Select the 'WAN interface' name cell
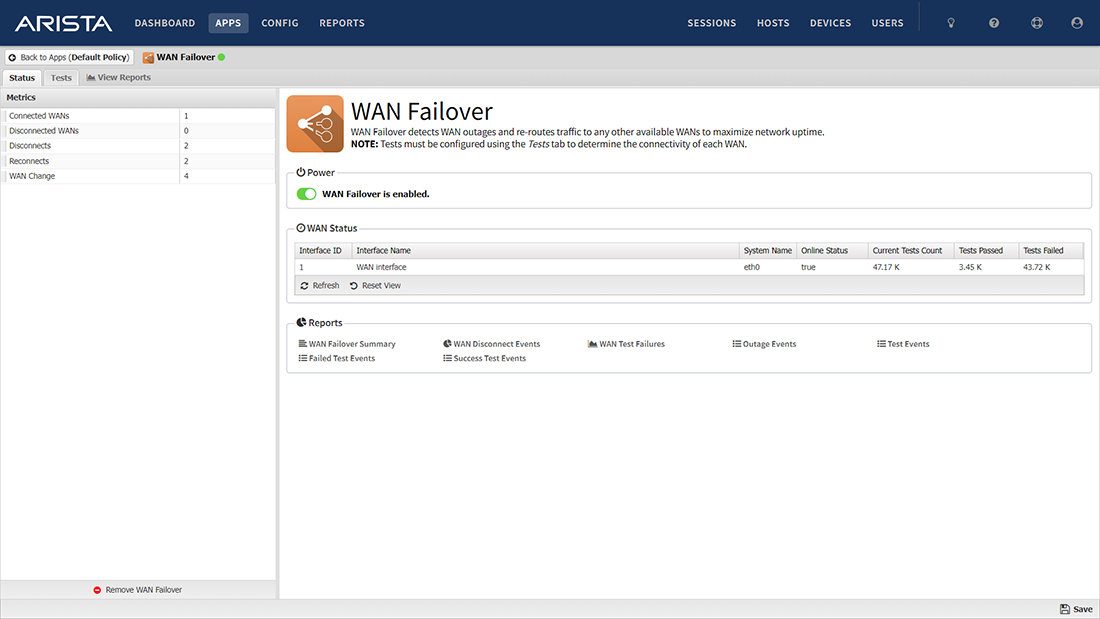Screen dimensions: 1100x619 pyautogui.click(x=546, y=267)
